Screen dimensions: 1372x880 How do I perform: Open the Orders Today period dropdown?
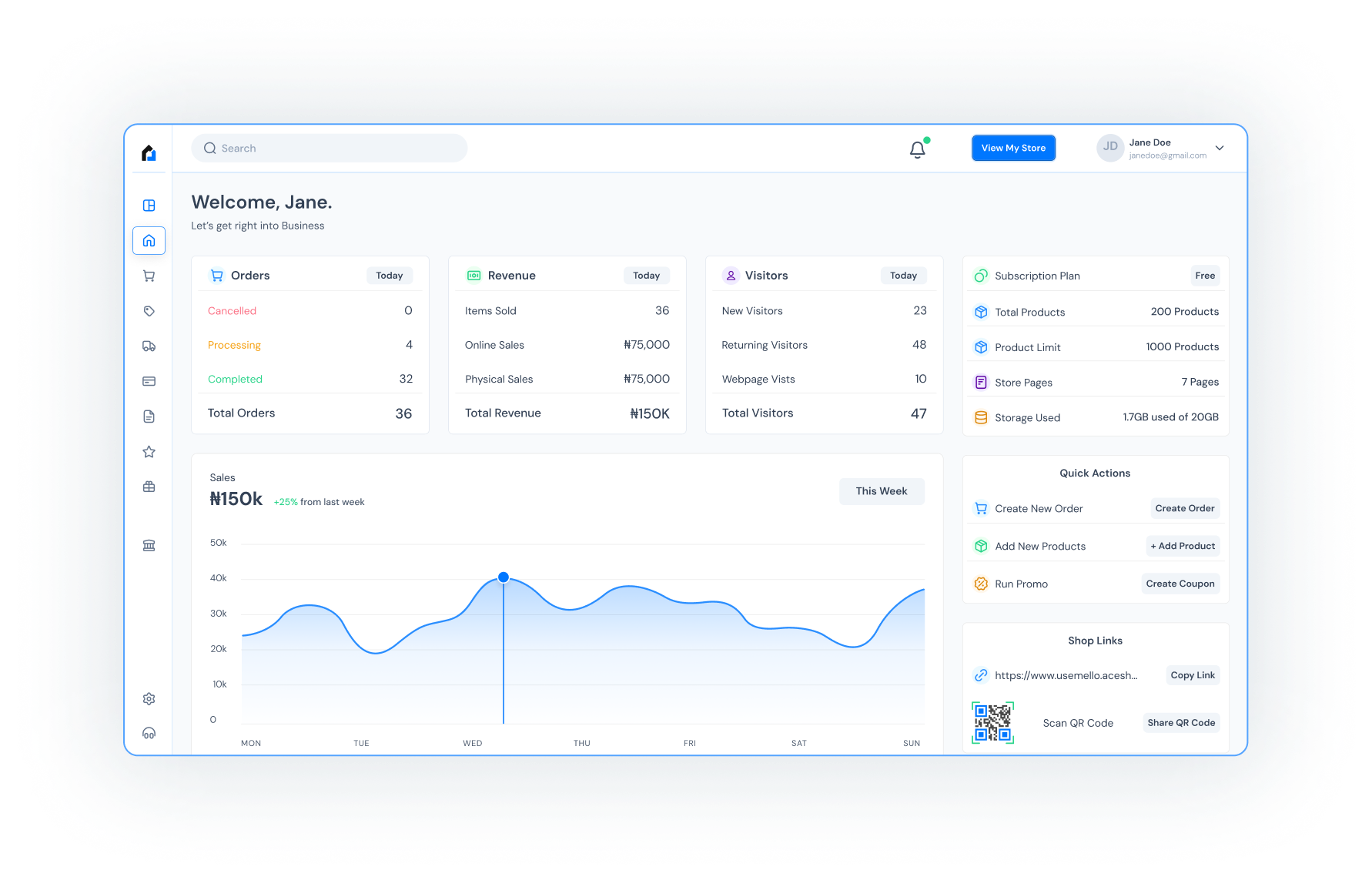pyautogui.click(x=390, y=276)
